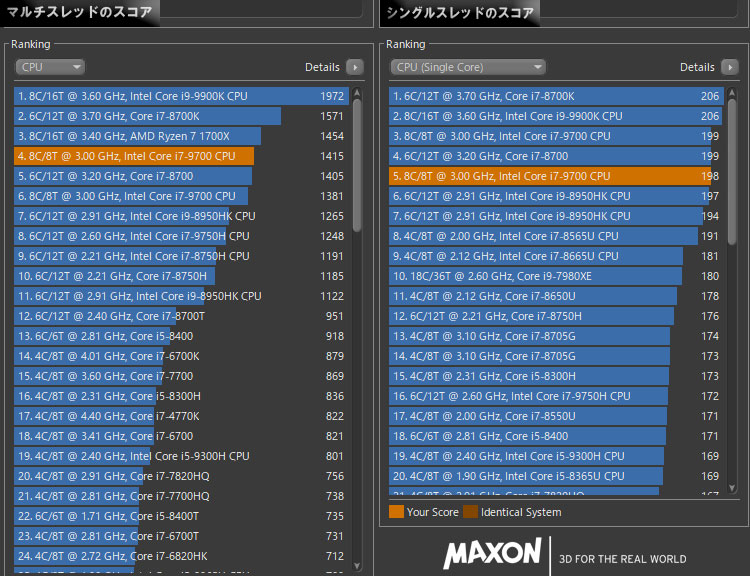Click scroll-up arrow of single-core ranking list
Image resolution: width=750 pixels, height=576 pixels.
coord(732,93)
